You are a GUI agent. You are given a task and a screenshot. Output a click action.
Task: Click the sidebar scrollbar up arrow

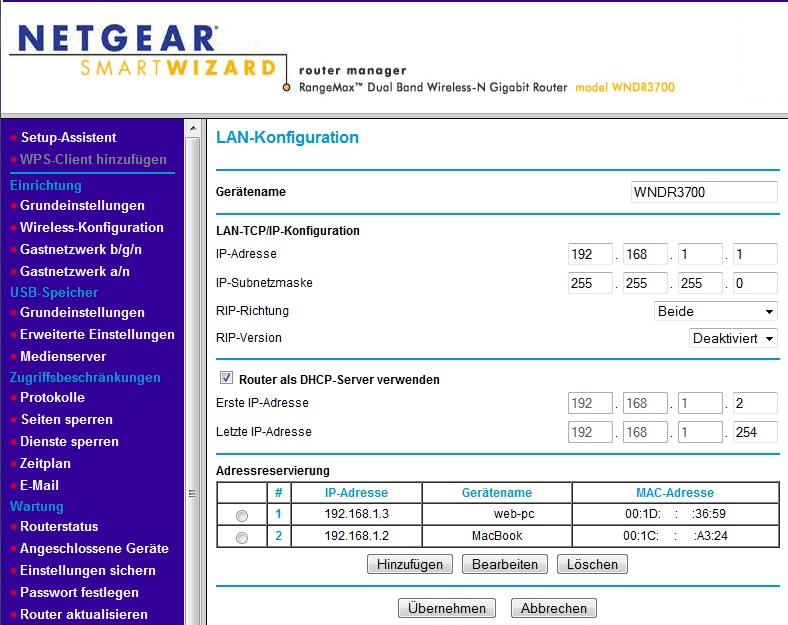pyautogui.click(x=192, y=128)
